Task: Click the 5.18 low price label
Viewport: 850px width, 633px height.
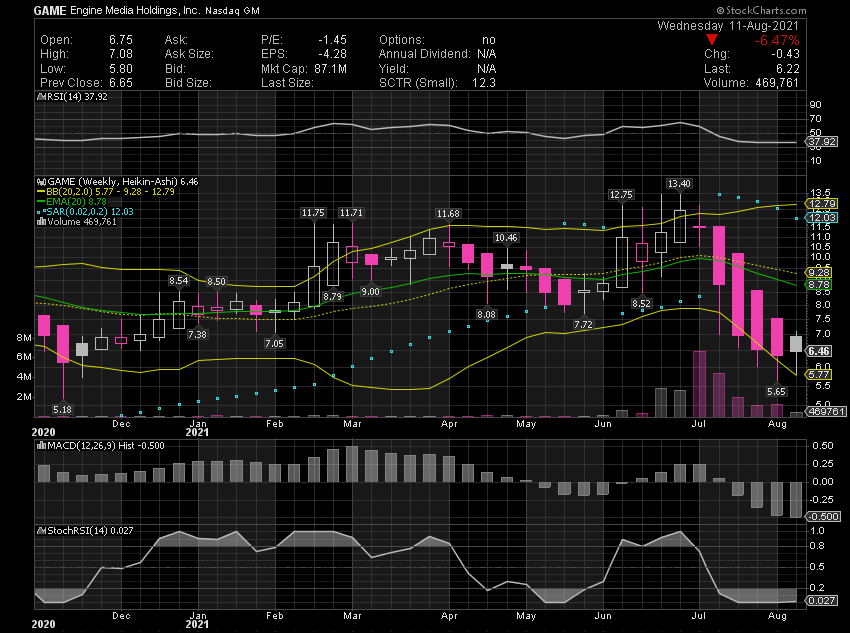Action: point(63,409)
